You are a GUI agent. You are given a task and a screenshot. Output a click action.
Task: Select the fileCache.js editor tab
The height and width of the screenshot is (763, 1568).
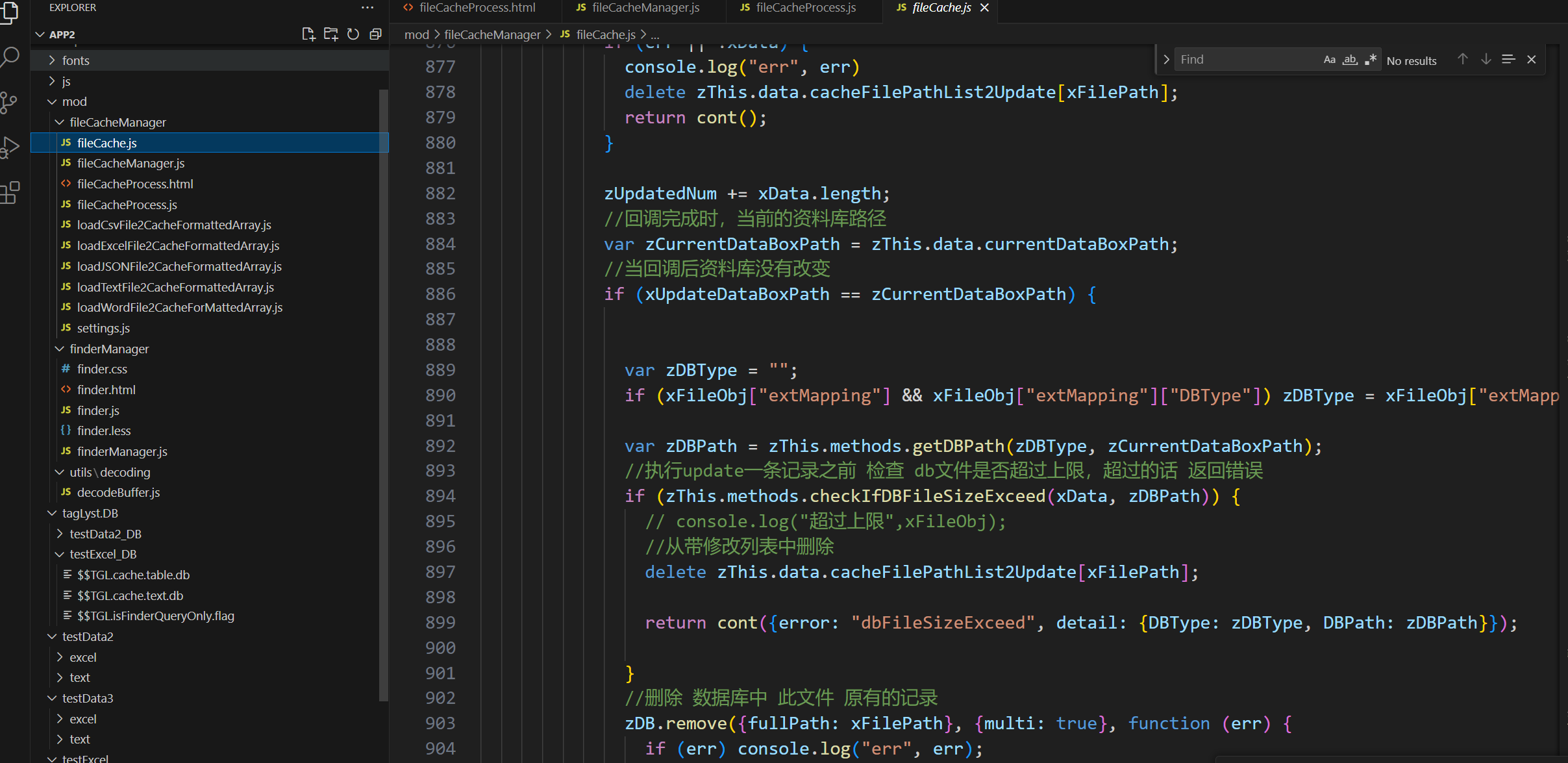[x=941, y=8]
